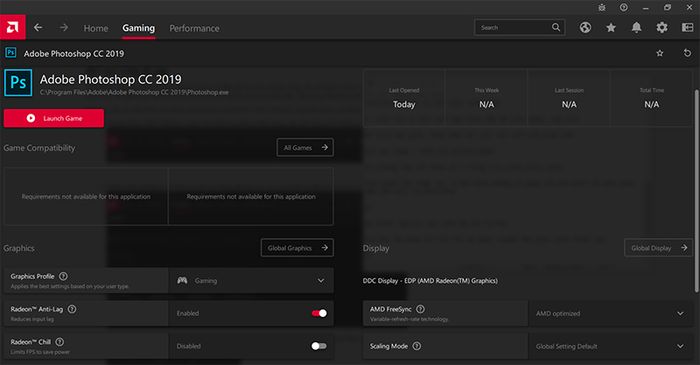The width and height of the screenshot is (700, 365).
Task: Open favorites star in top toolbar
Action: [x=611, y=28]
